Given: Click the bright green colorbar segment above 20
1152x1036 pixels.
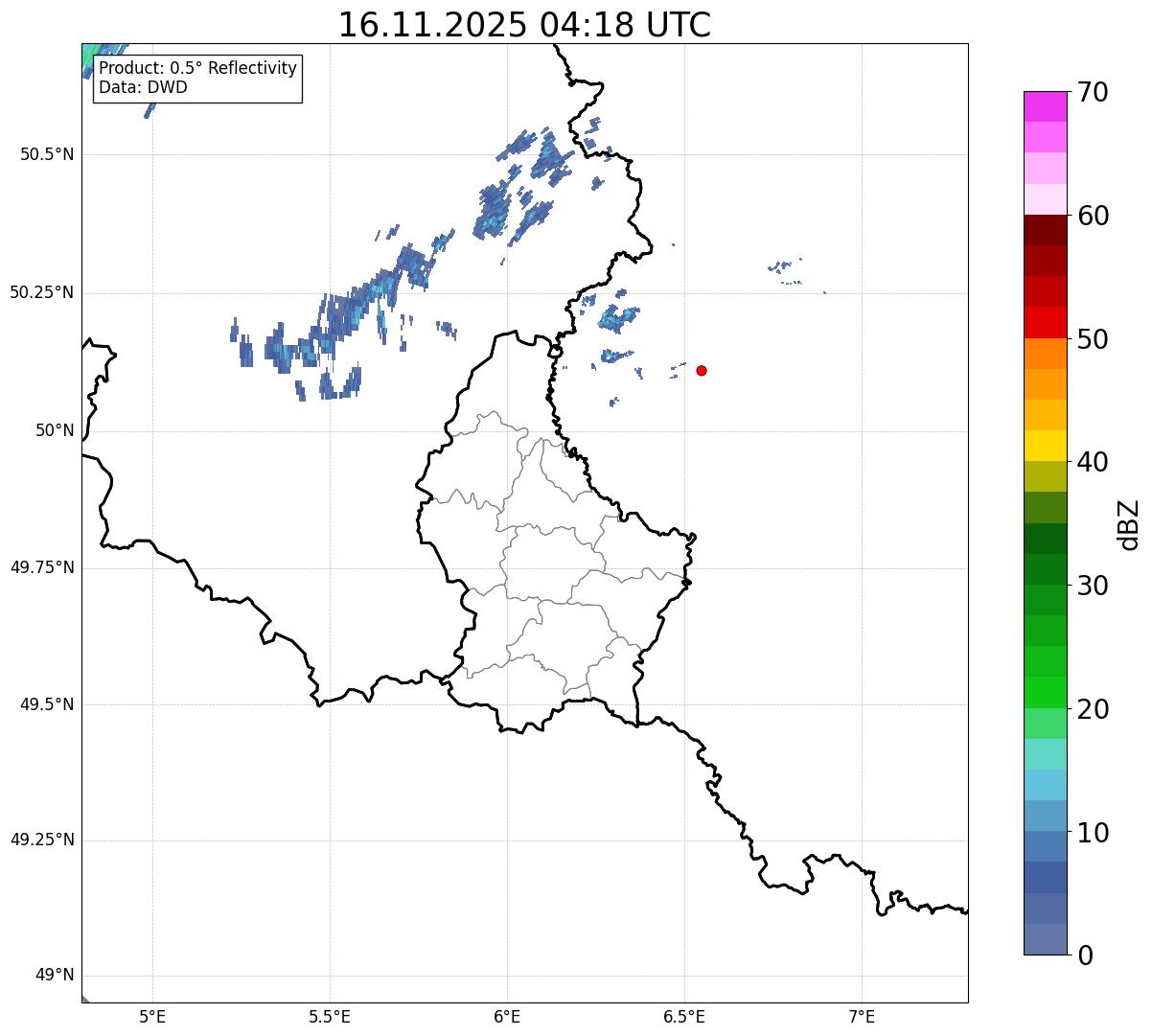Looking at the screenshot, I should point(1046,693).
